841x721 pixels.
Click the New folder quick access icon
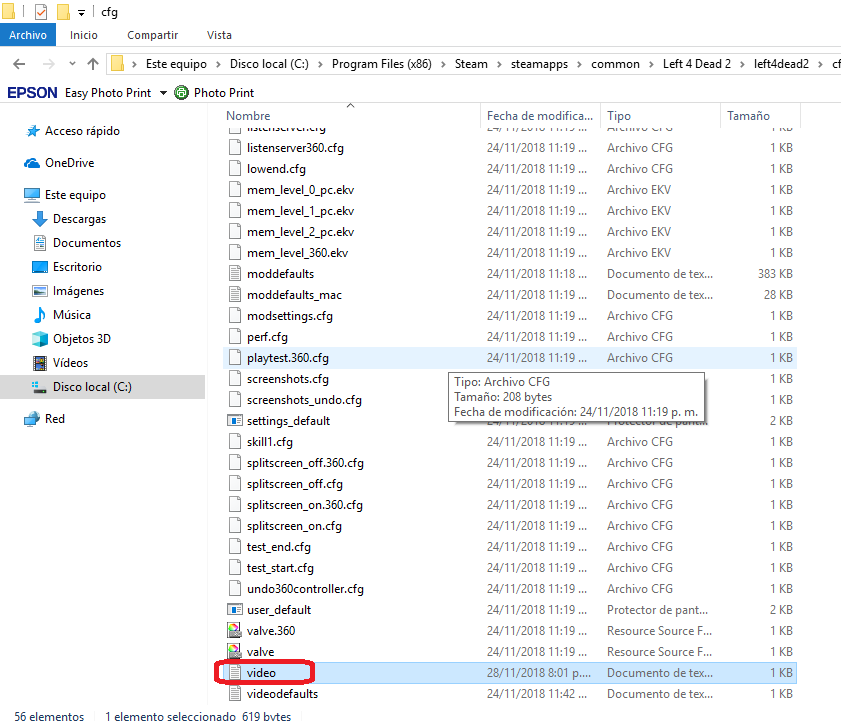click(x=63, y=12)
